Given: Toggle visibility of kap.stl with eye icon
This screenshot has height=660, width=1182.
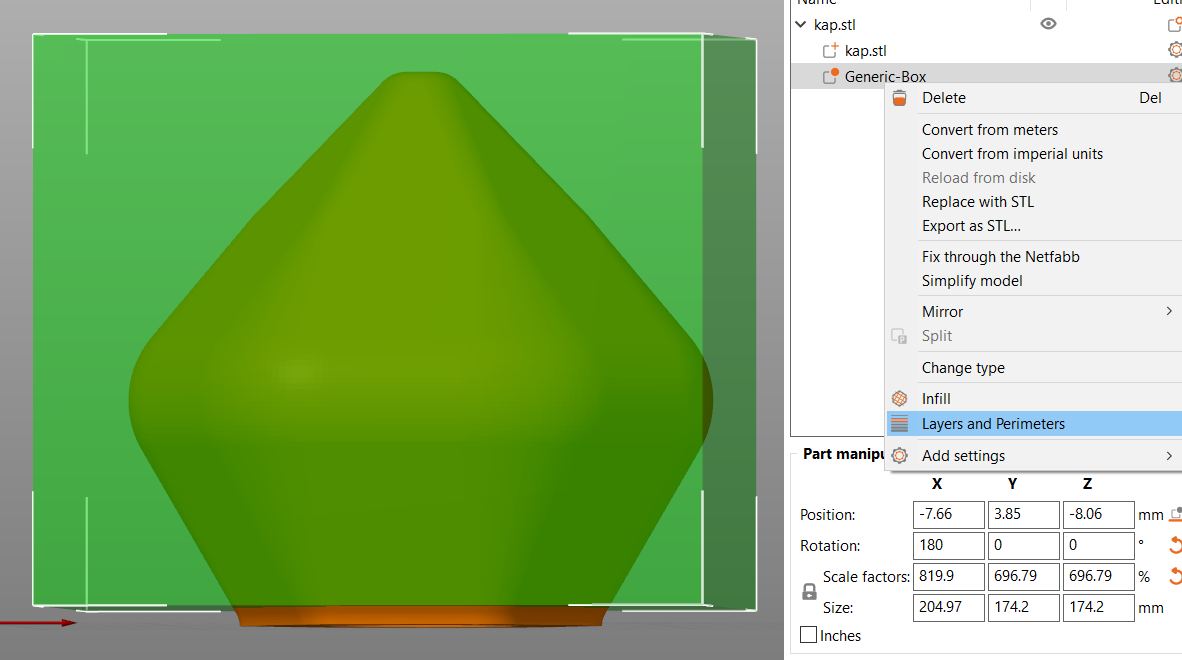Looking at the screenshot, I should tap(1048, 22).
